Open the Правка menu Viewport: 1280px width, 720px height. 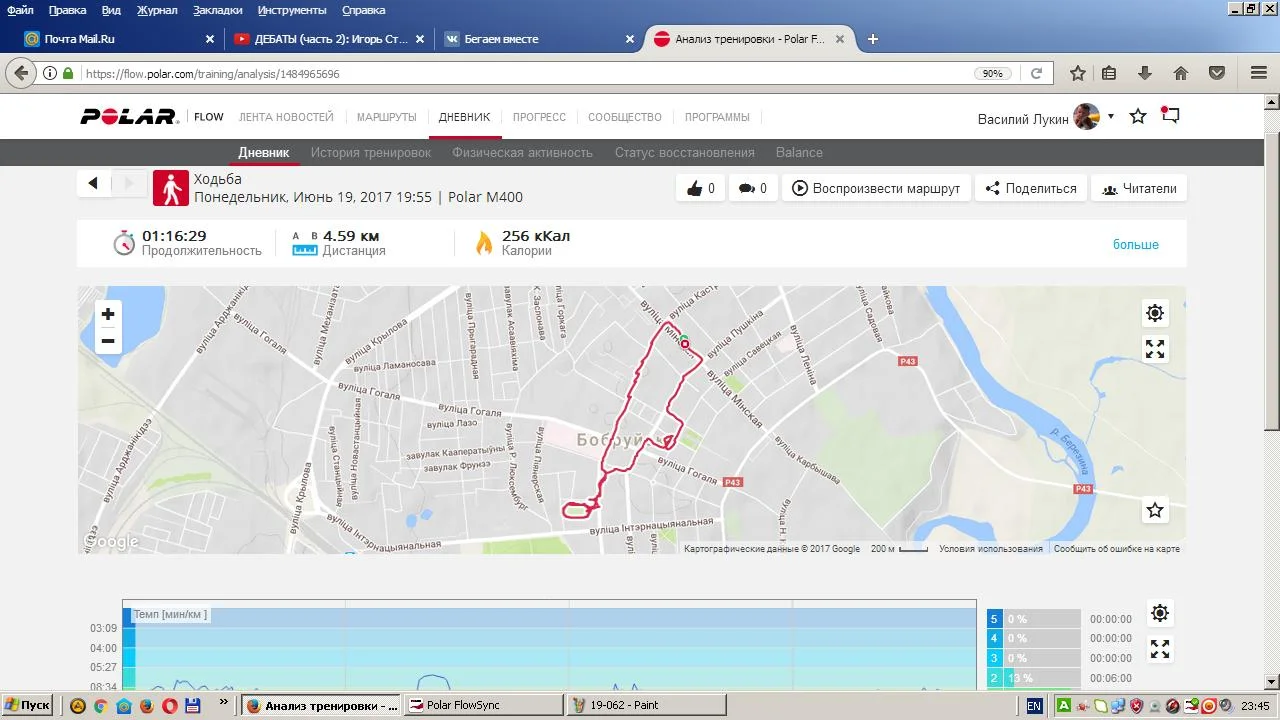click(67, 10)
